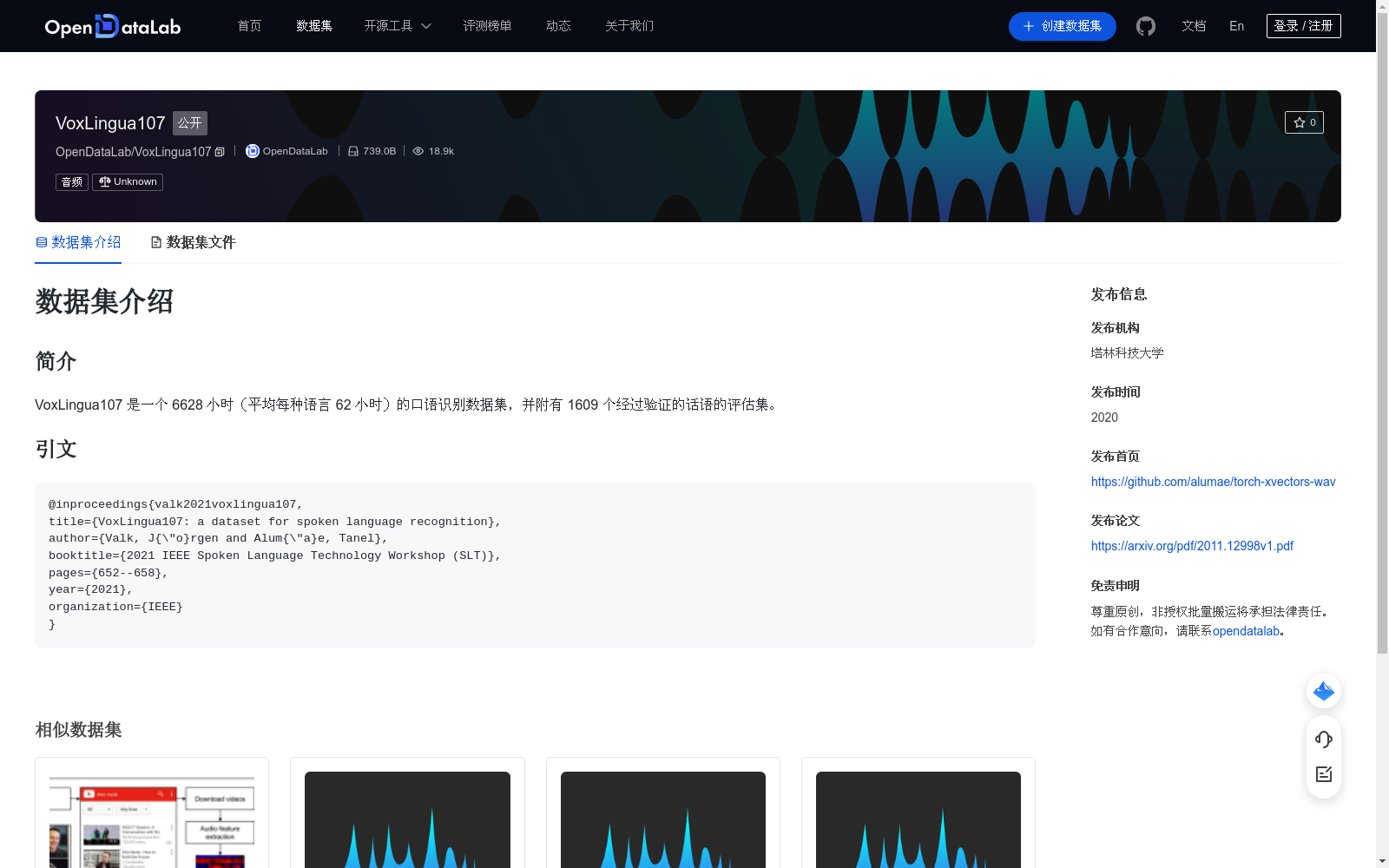Screen dimensions: 1389x868
Task: Click the 公开 badge
Action: coord(190,123)
